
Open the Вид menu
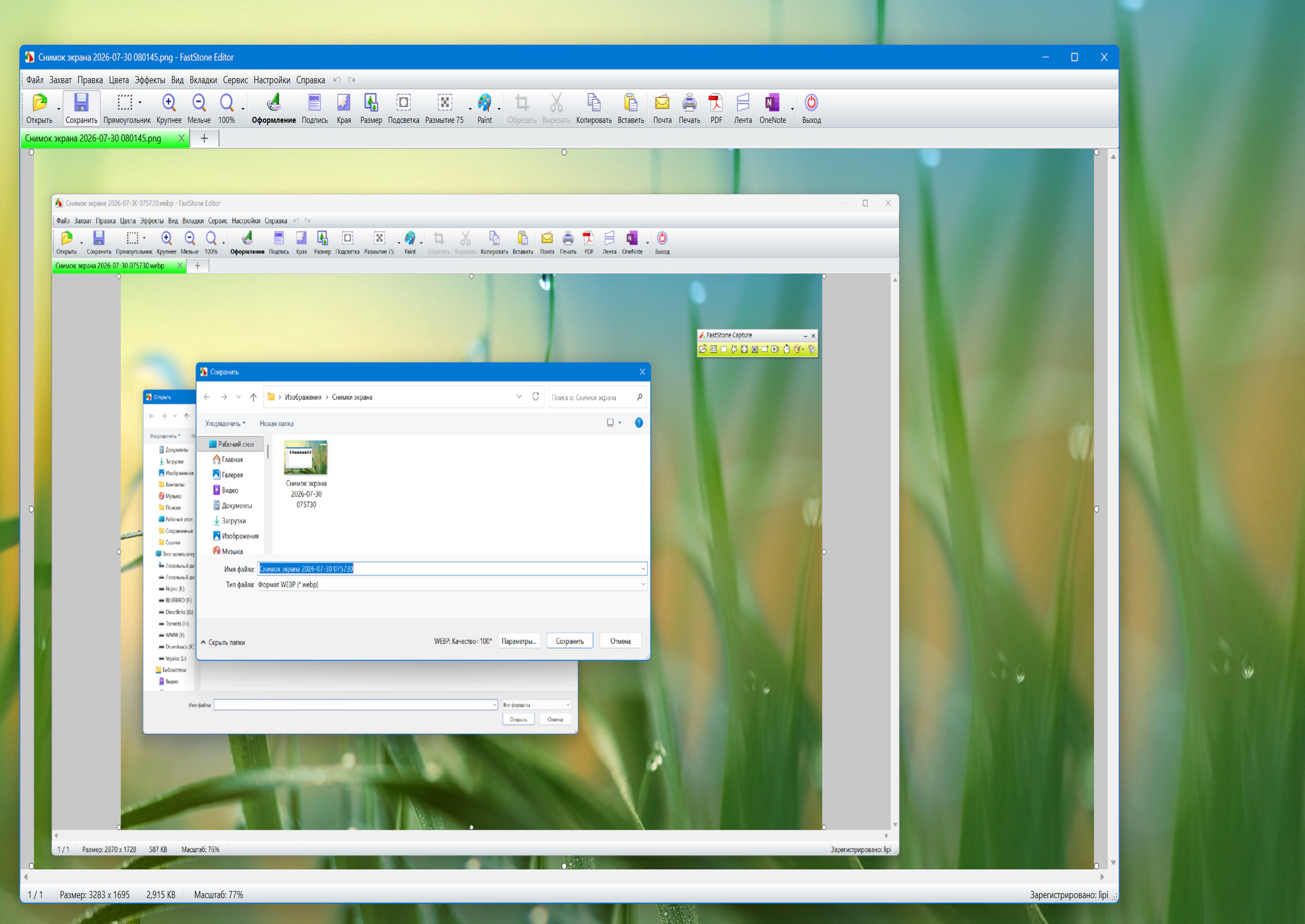(x=178, y=80)
